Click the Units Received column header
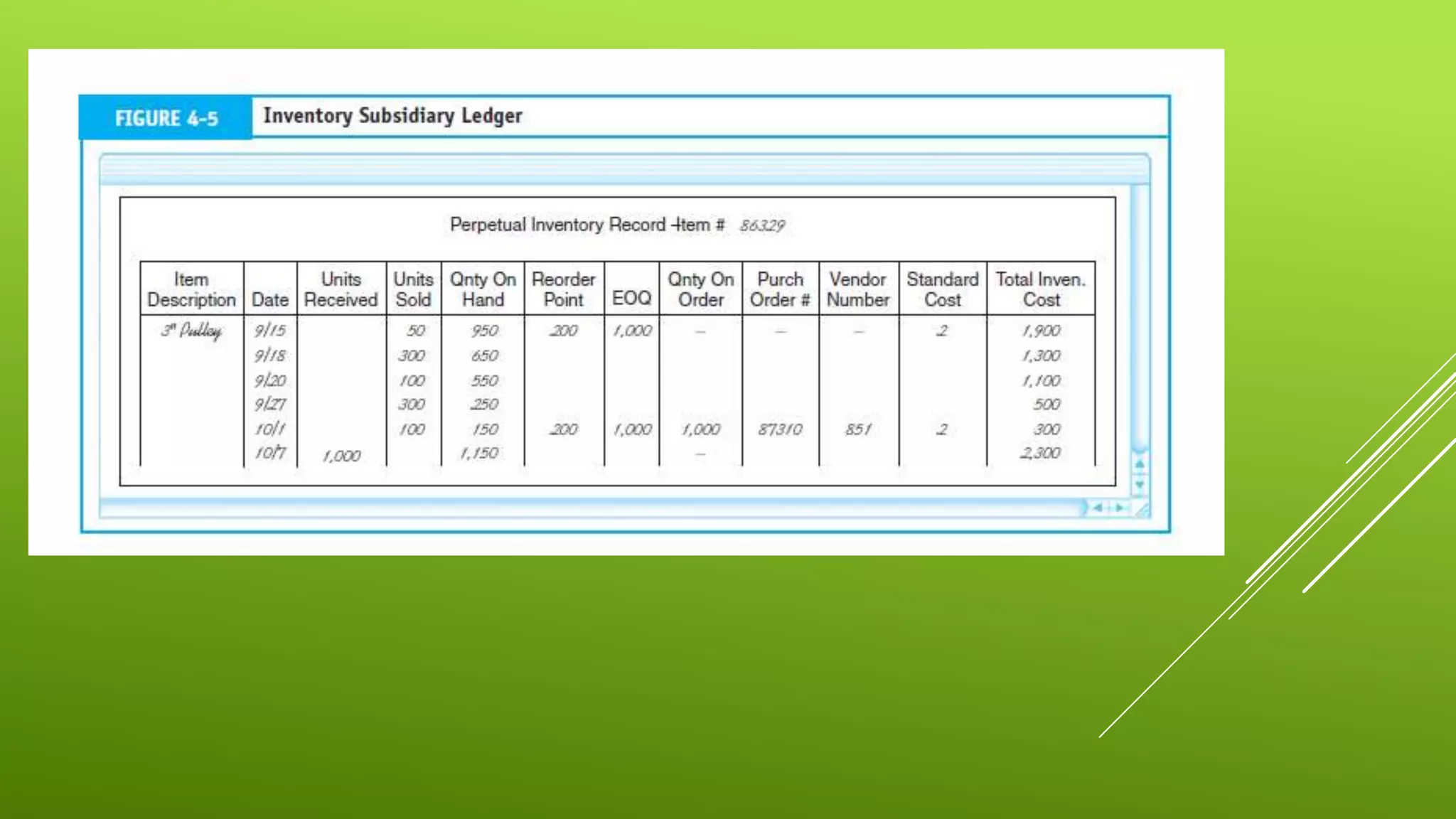The image size is (1456, 819). 341,289
